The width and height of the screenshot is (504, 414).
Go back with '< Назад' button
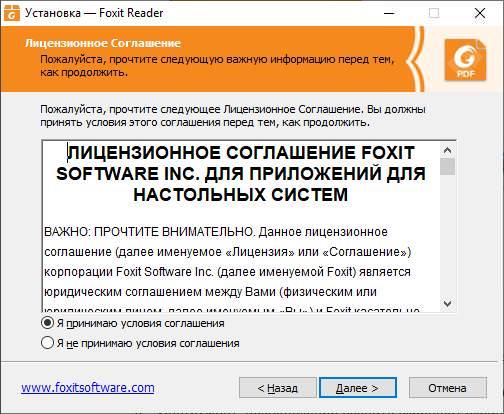click(x=278, y=388)
